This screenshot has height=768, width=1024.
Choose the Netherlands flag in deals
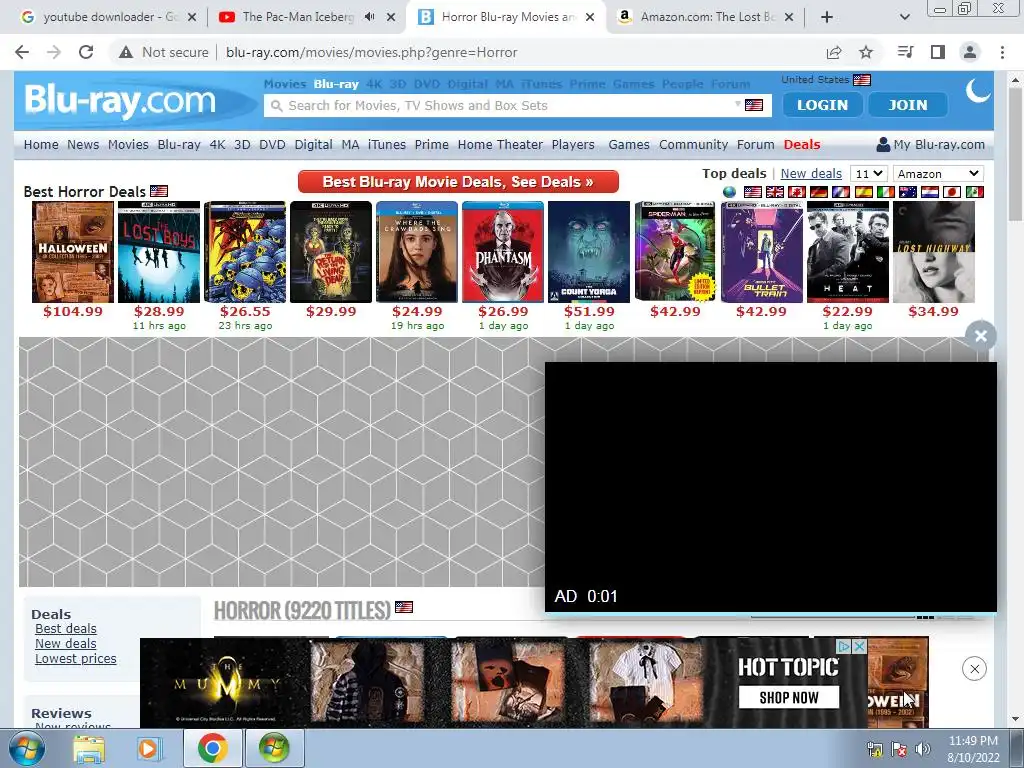point(930,192)
